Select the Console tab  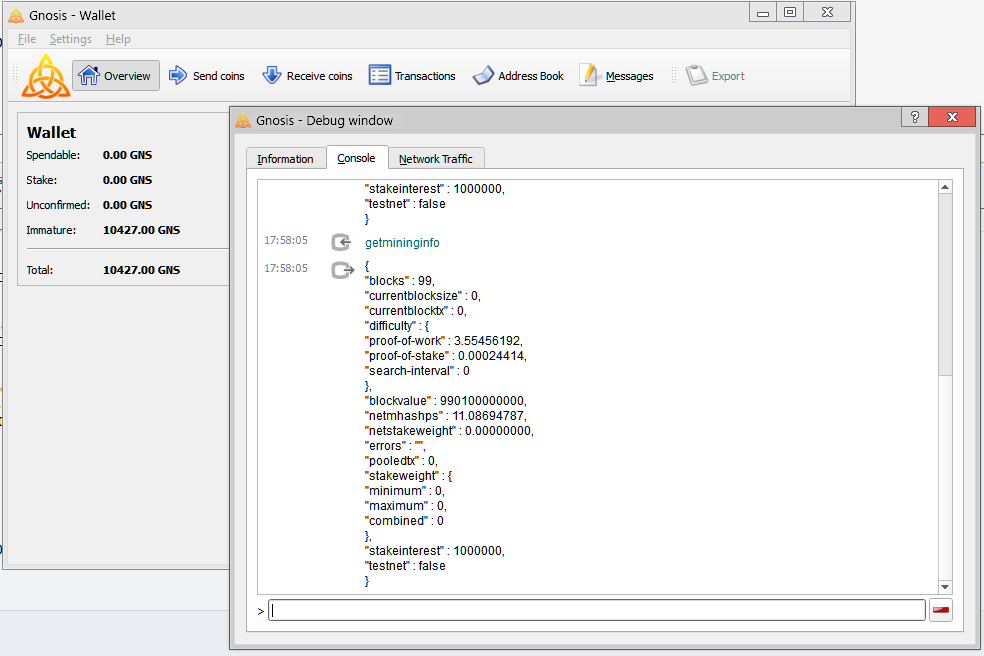(x=356, y=158)
